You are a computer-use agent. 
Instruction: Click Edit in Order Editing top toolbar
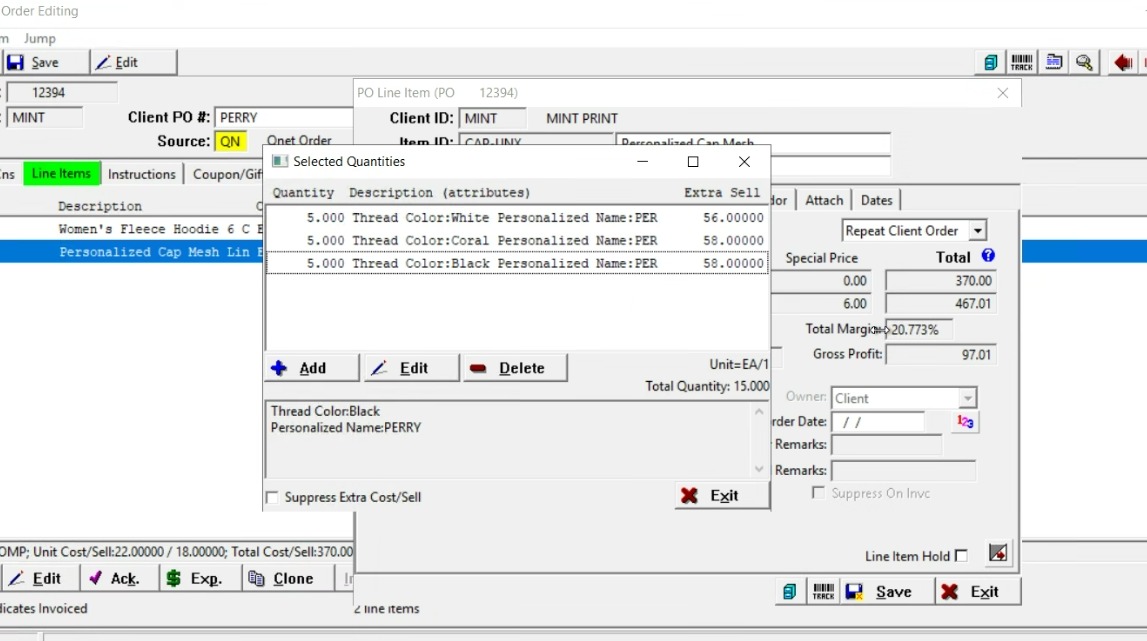133,63
